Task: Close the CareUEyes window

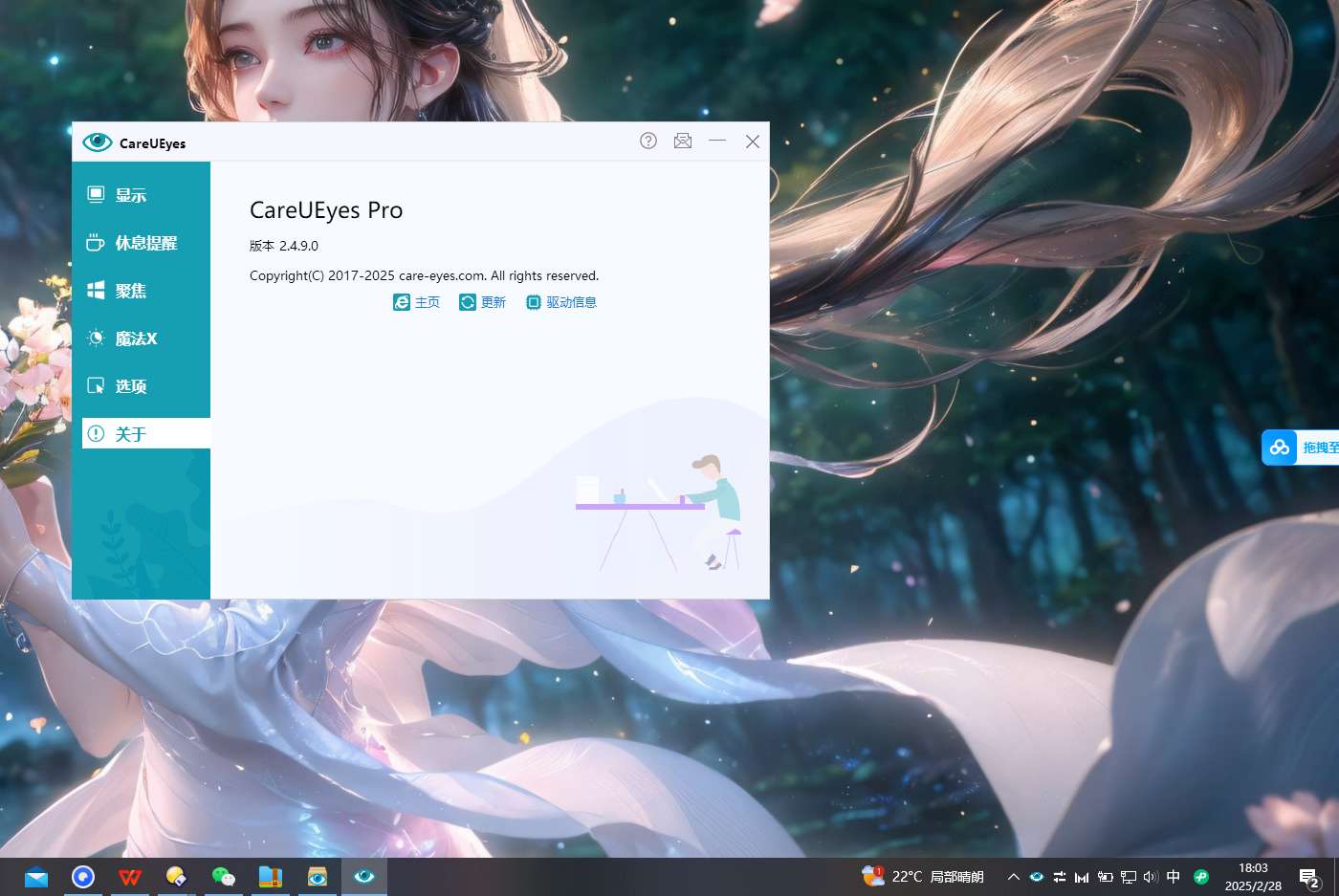Action: (753, 141)
